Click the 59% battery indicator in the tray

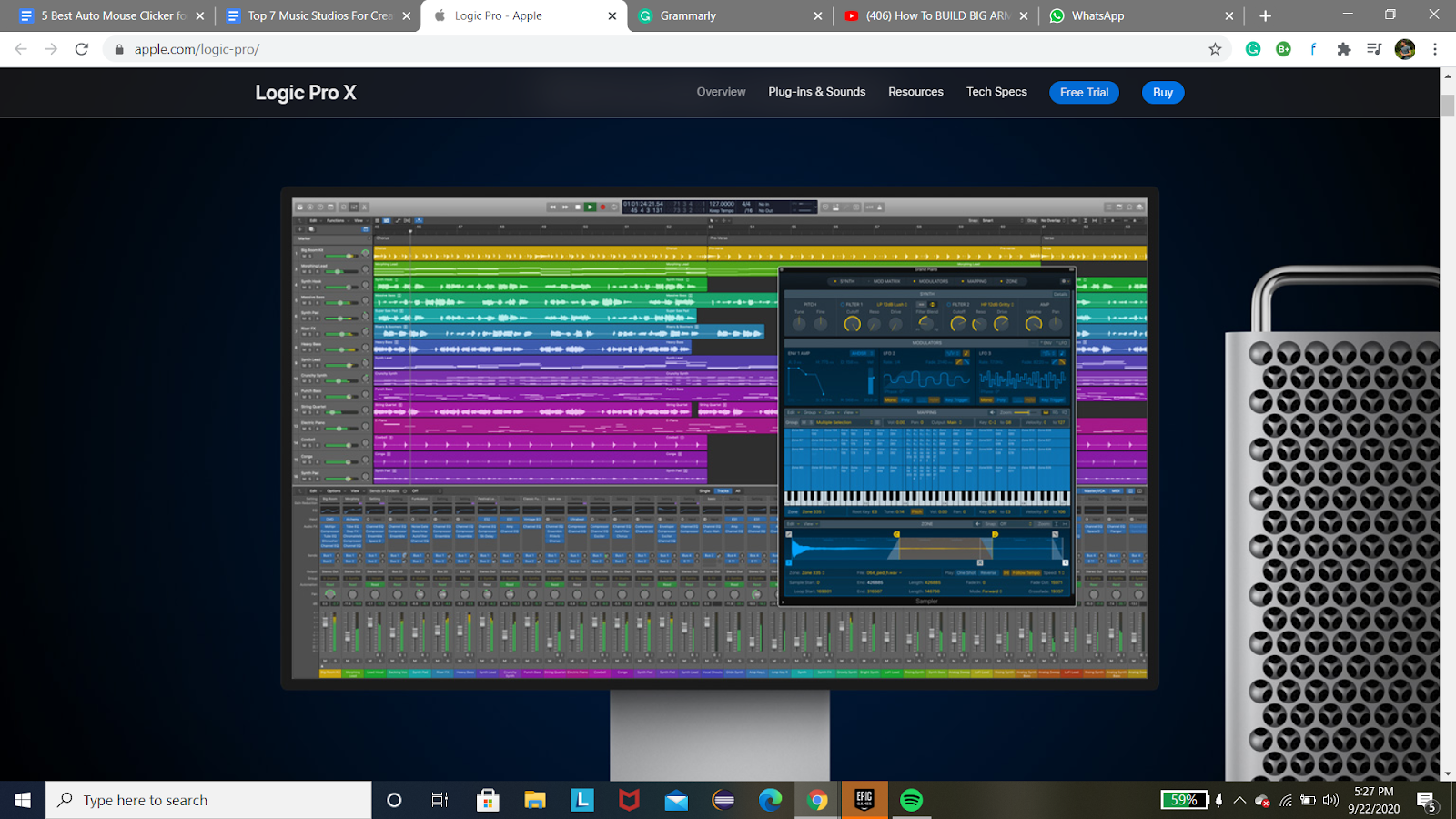[x=1184, y=800]
